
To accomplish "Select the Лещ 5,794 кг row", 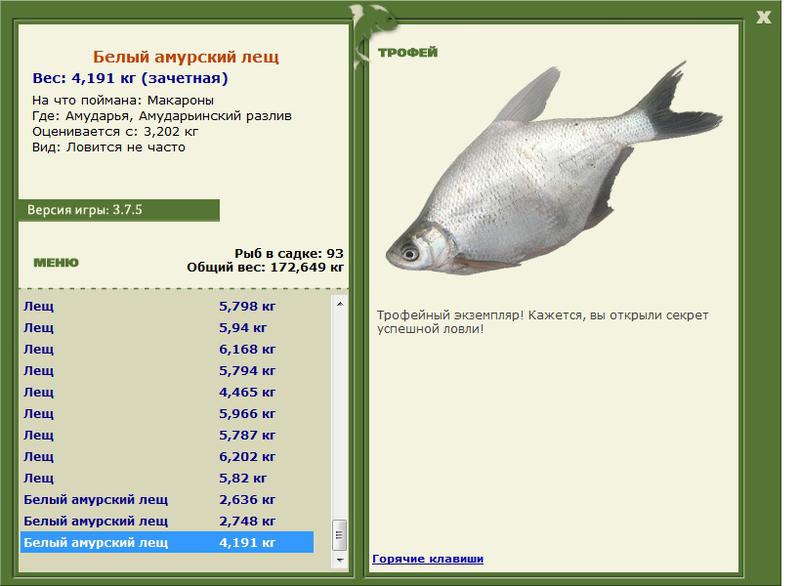I will pos(167,371).
